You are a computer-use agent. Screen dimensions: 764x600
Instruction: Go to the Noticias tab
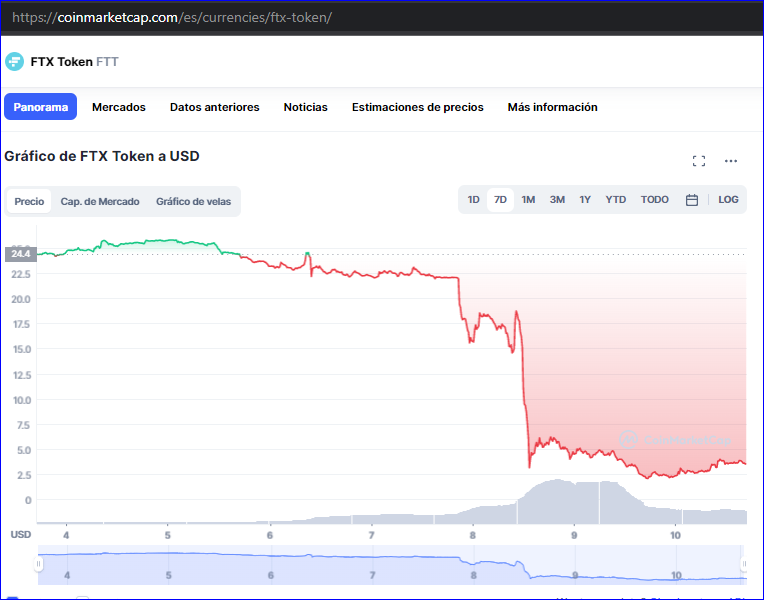[306, 107]
